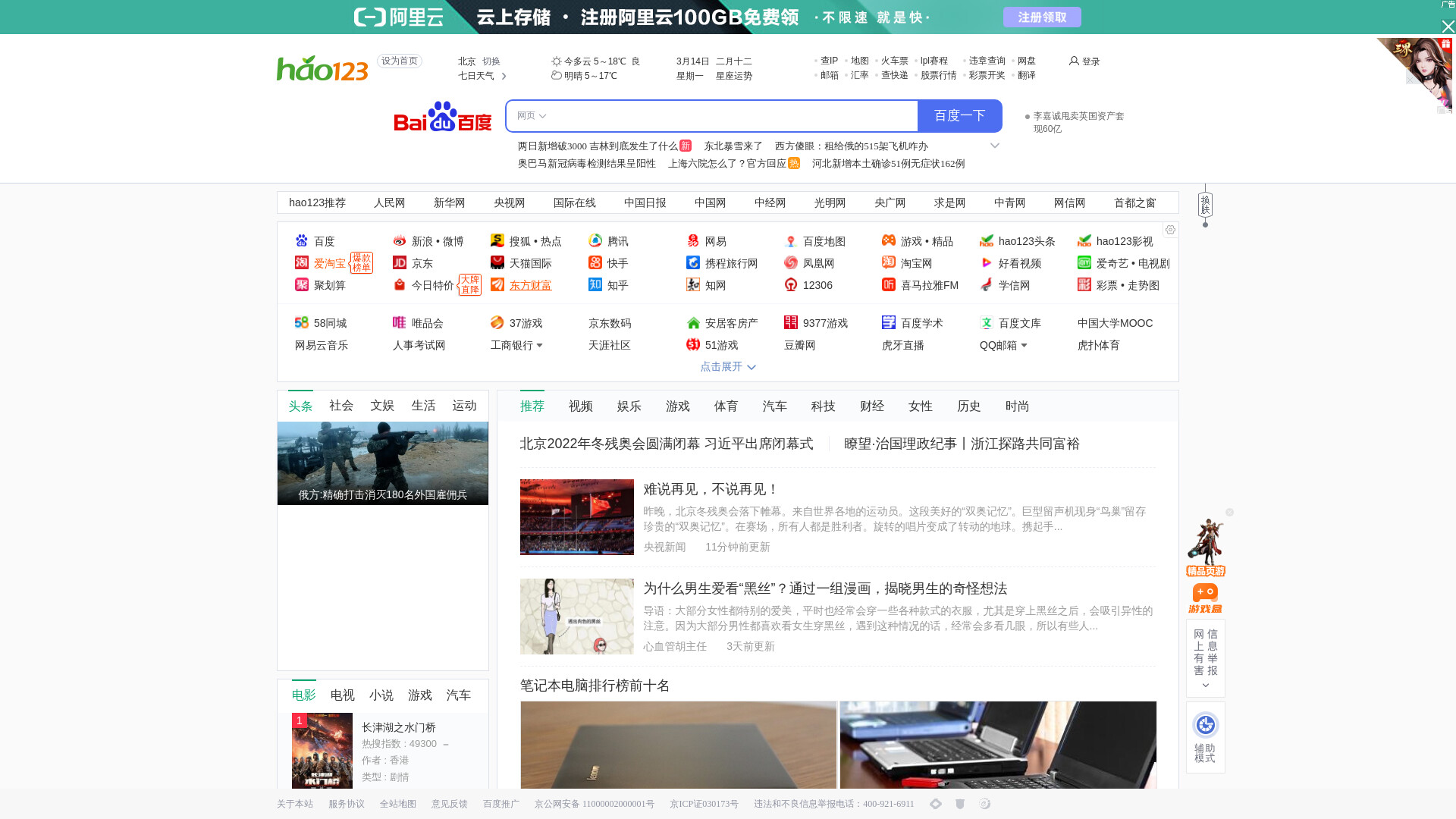Open the 辅助模式 accessibility icon

click(x=1205, y=725)
